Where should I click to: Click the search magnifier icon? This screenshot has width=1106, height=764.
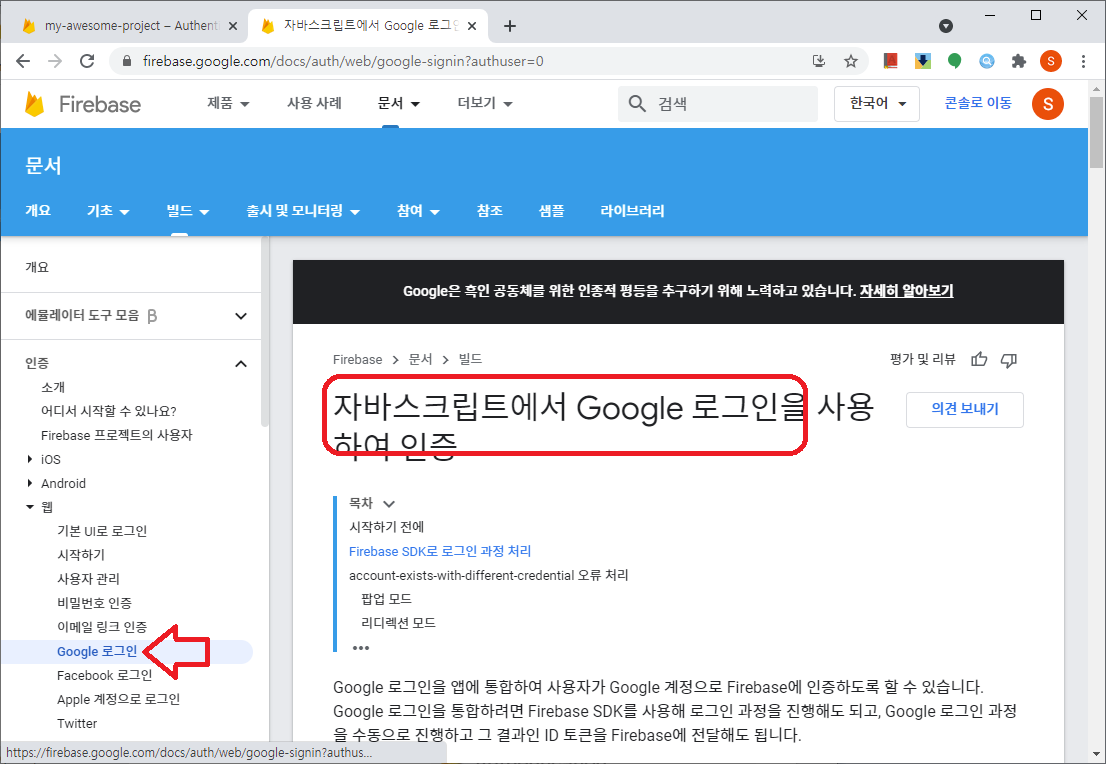click(637, 104)
